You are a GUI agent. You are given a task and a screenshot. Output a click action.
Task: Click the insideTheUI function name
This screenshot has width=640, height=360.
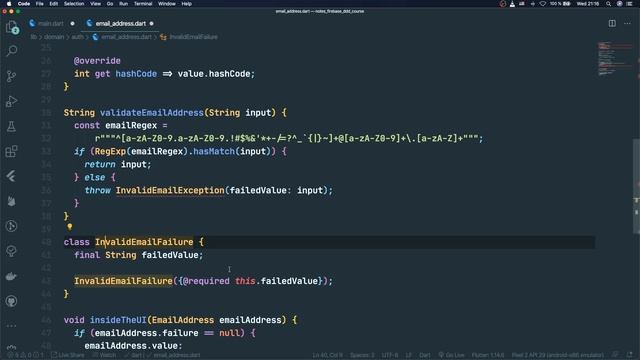tap(118, 320)
